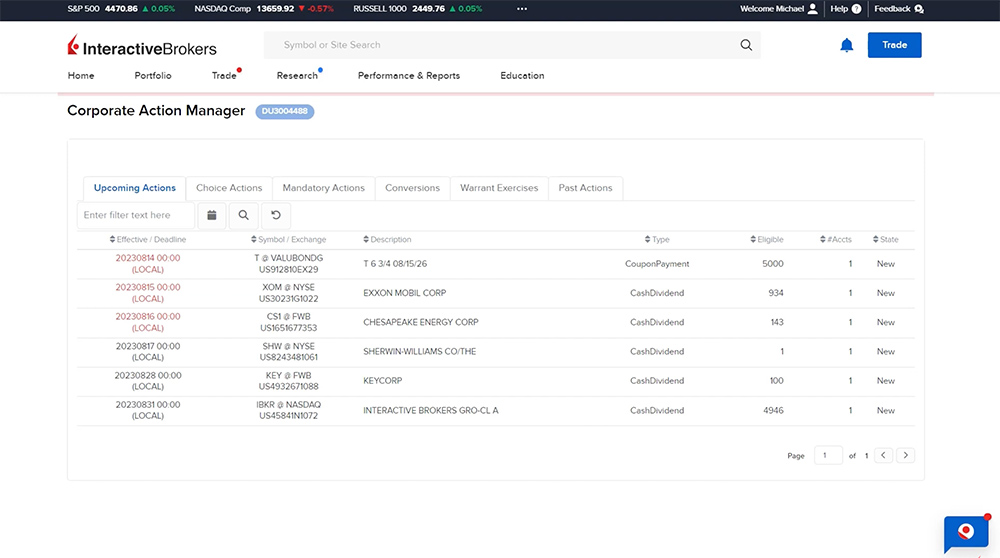Open the chat assistant widget icon
The width and height of the screenshot is (1000, 558).
(965, 532)
